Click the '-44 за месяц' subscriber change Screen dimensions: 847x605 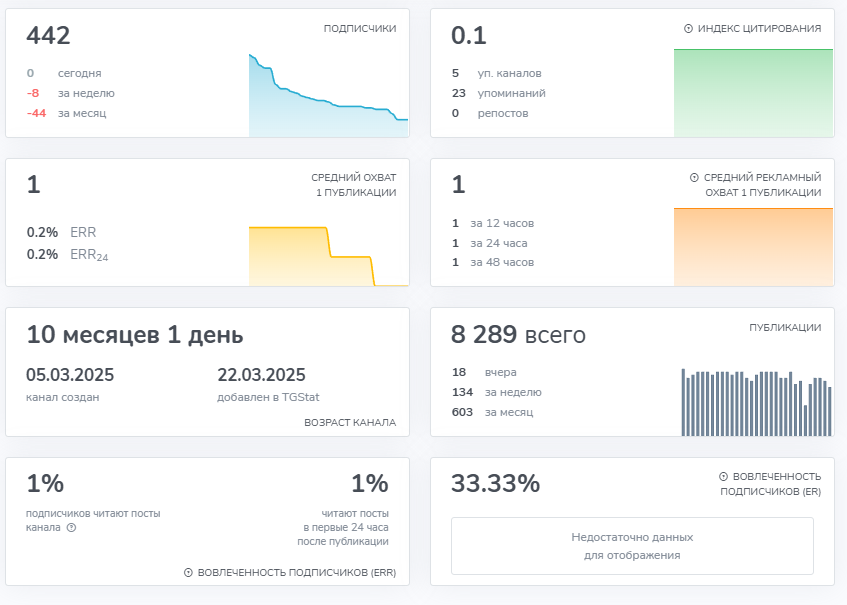click(x=67, y=113)
